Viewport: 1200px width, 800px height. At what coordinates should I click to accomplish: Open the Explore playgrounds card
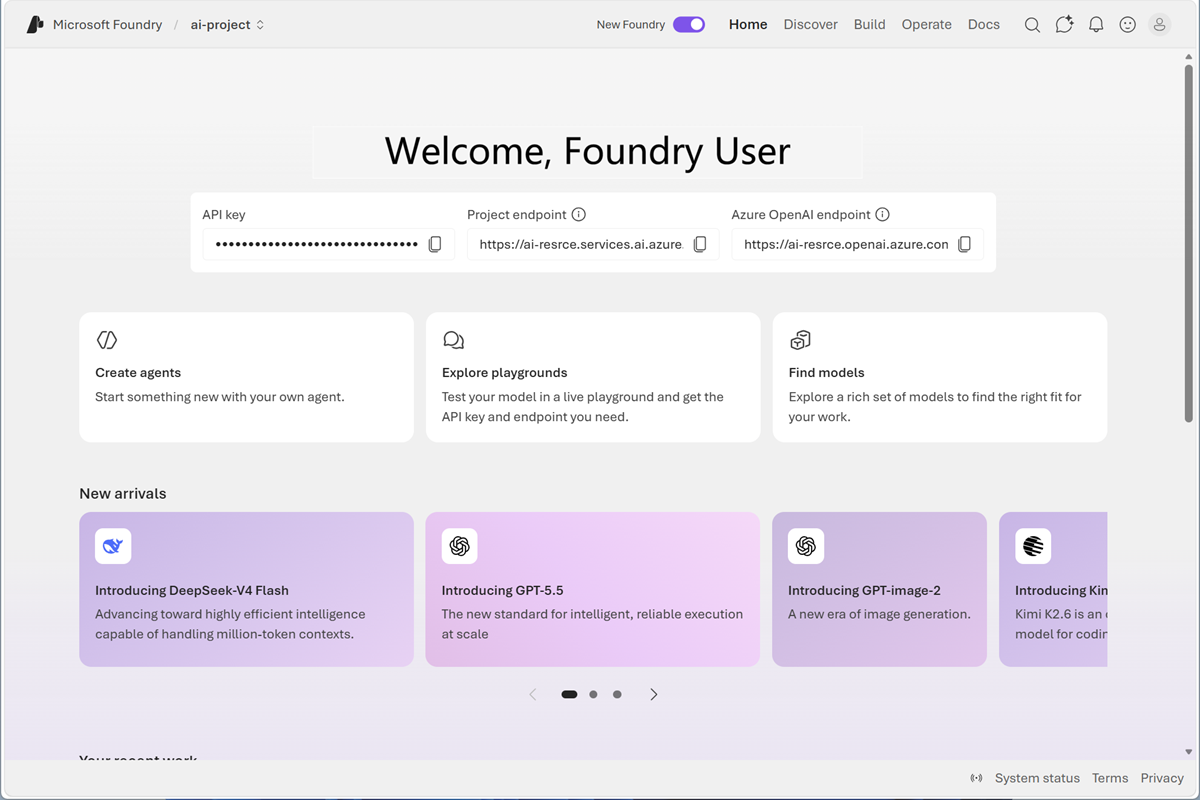(593, 377)
